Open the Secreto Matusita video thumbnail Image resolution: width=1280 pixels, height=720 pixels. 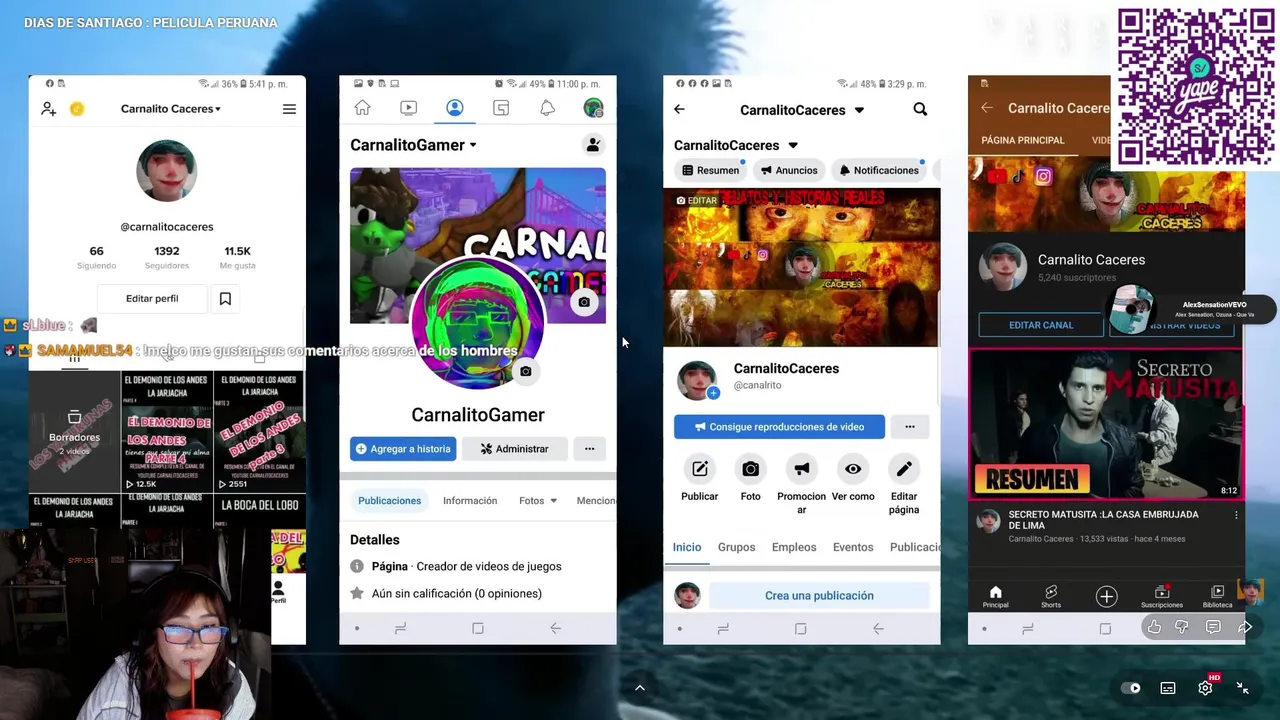click(x=1106, y=424)
